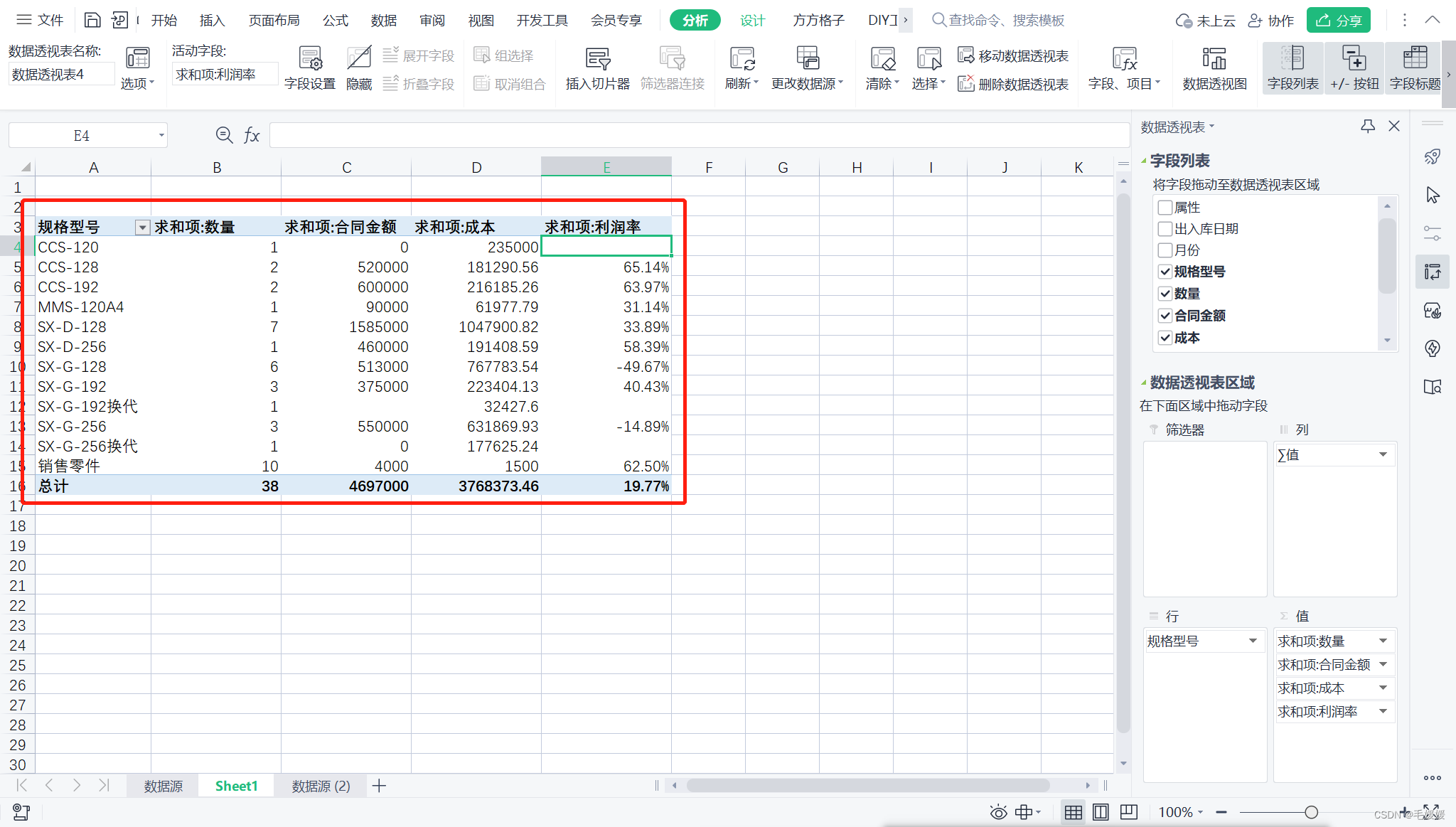This screenshot has width=1456, height=827.
Task: Open 更改数据源 change data source
Action: tap(808, 68)
